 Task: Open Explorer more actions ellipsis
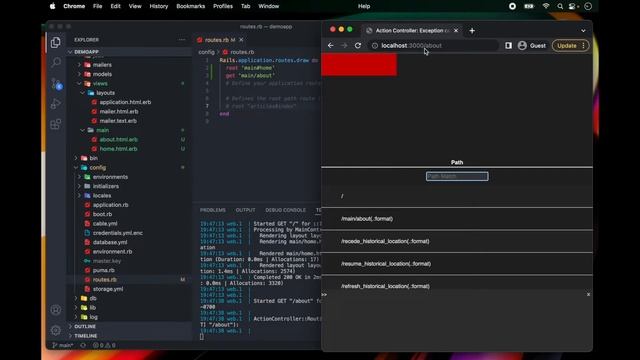tap(182, 40)
